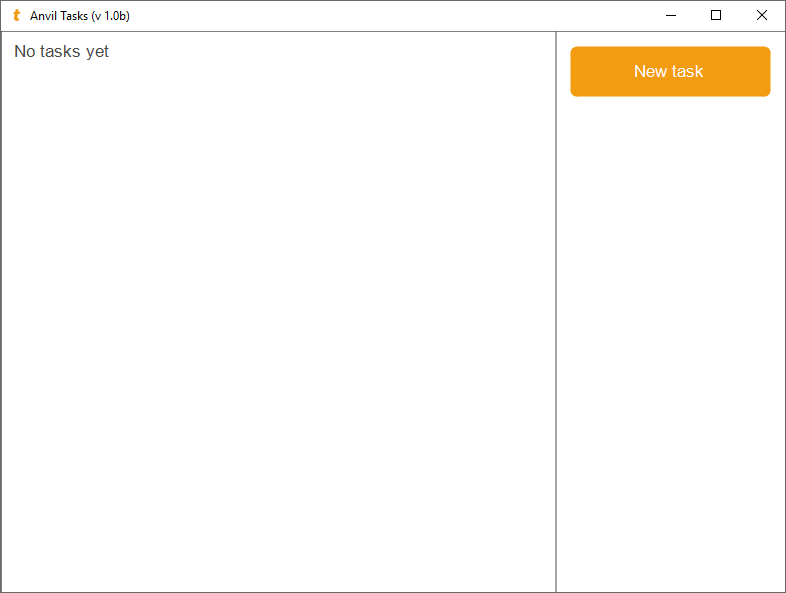Click the 'Anvil Tasks (v 1.0b)' title text
The height and width of the screenshot is (593, 786).
pos(80,16)
